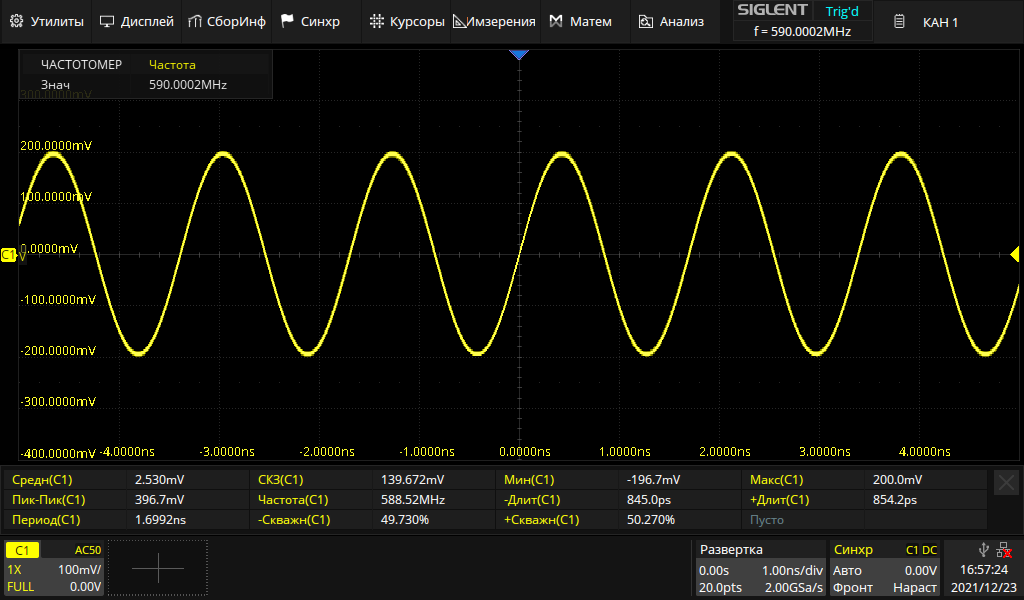Viewport: 1024px width, 600px height.
Task: Close the measurements panel with X
Action: tap(1006, 482)
